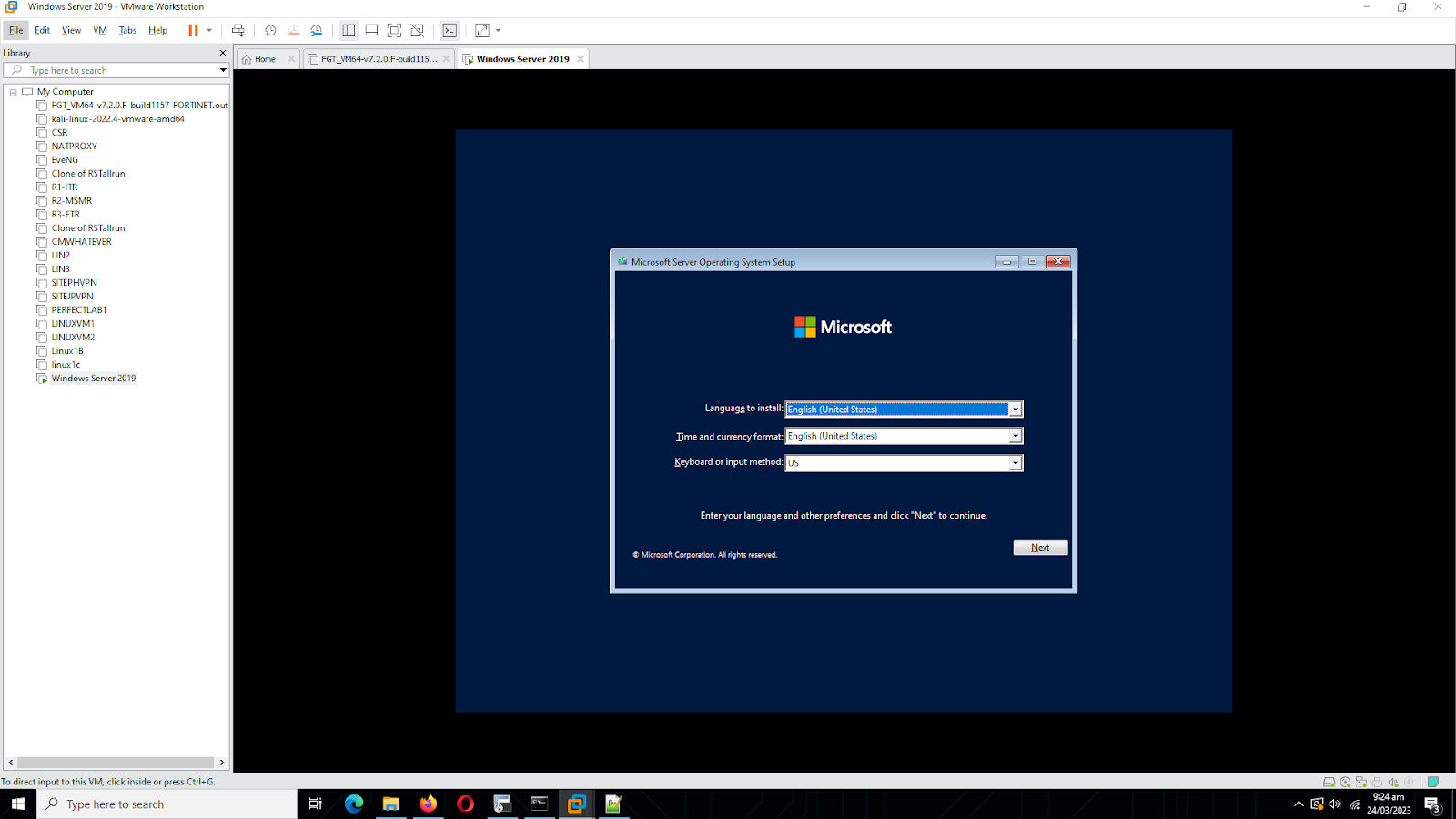Open the Snapshot Manager icon

click(x=316, y=30)
